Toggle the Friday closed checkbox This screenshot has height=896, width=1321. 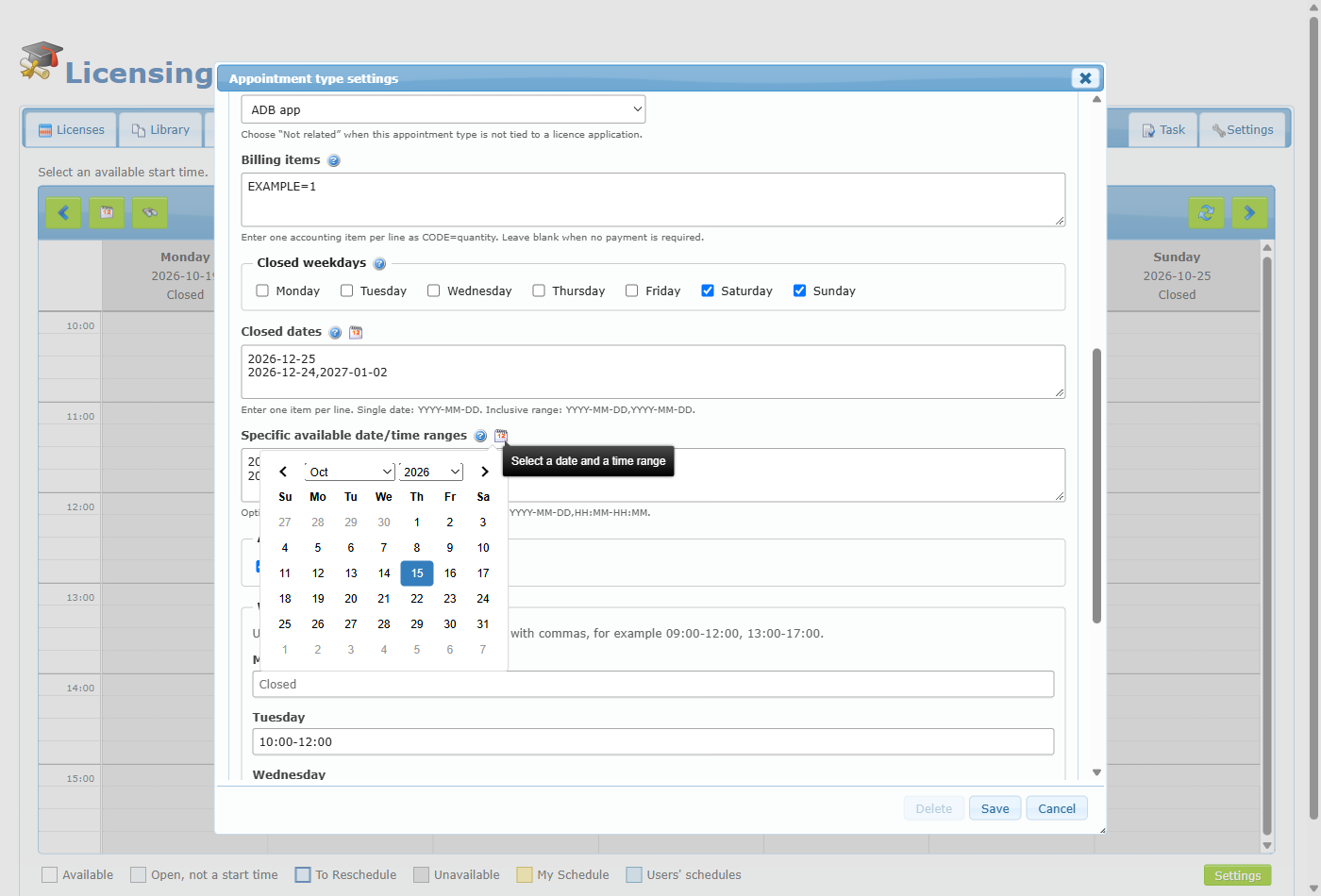point(631,290)
